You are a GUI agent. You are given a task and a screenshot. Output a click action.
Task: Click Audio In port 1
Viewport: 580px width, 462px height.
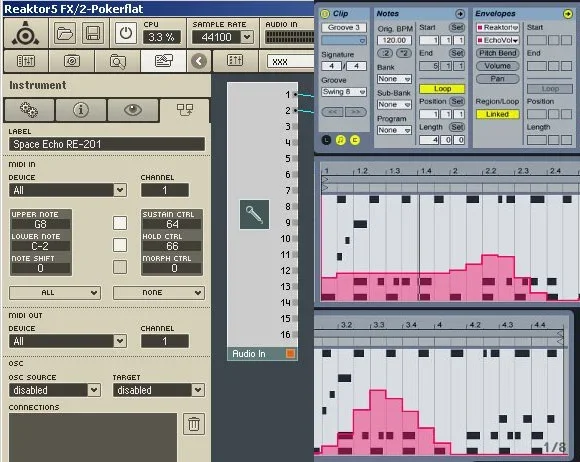295,95
